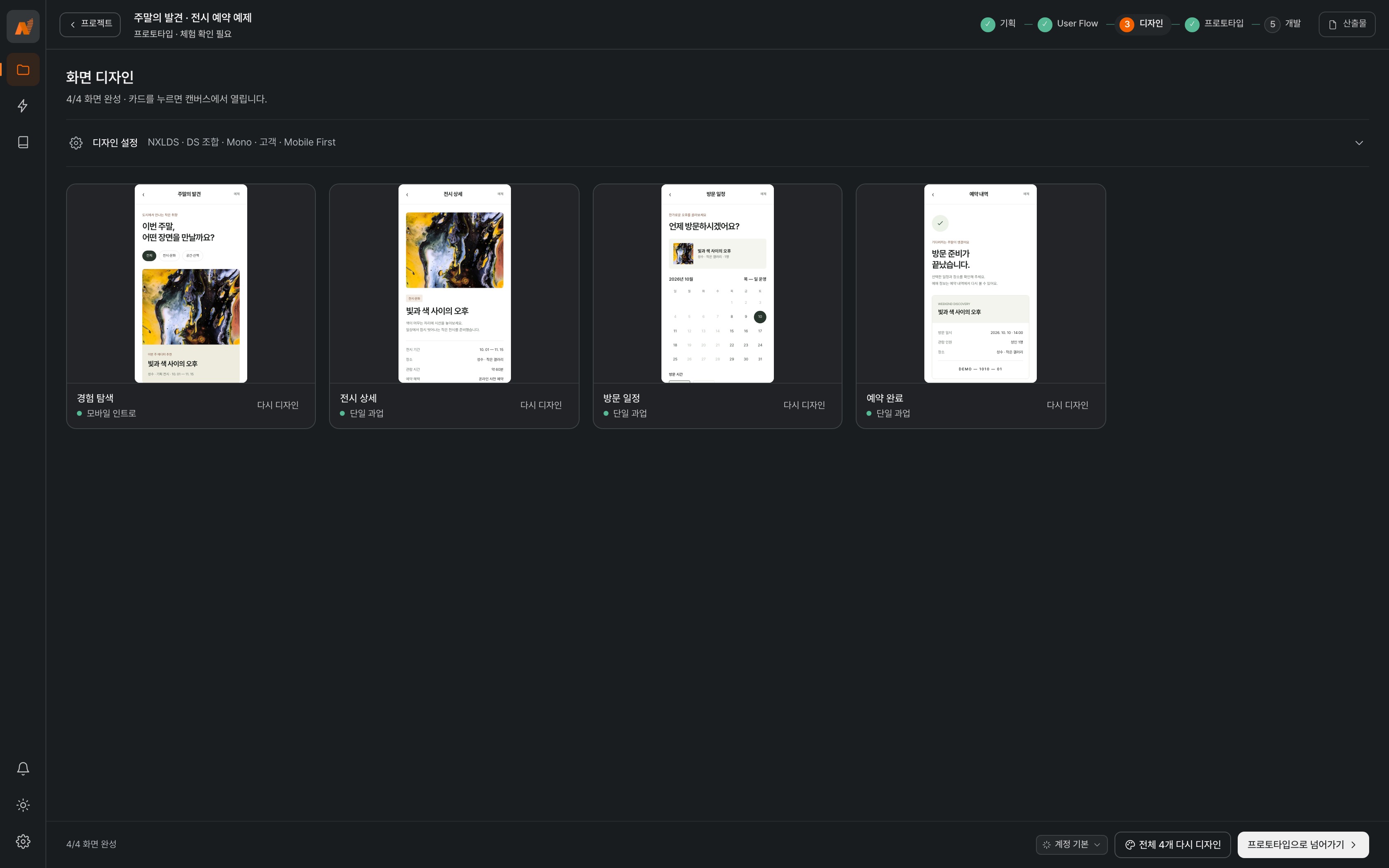
Task: Click the 4/4 화면 완성 footer text
Action: (x=91, y=844)
